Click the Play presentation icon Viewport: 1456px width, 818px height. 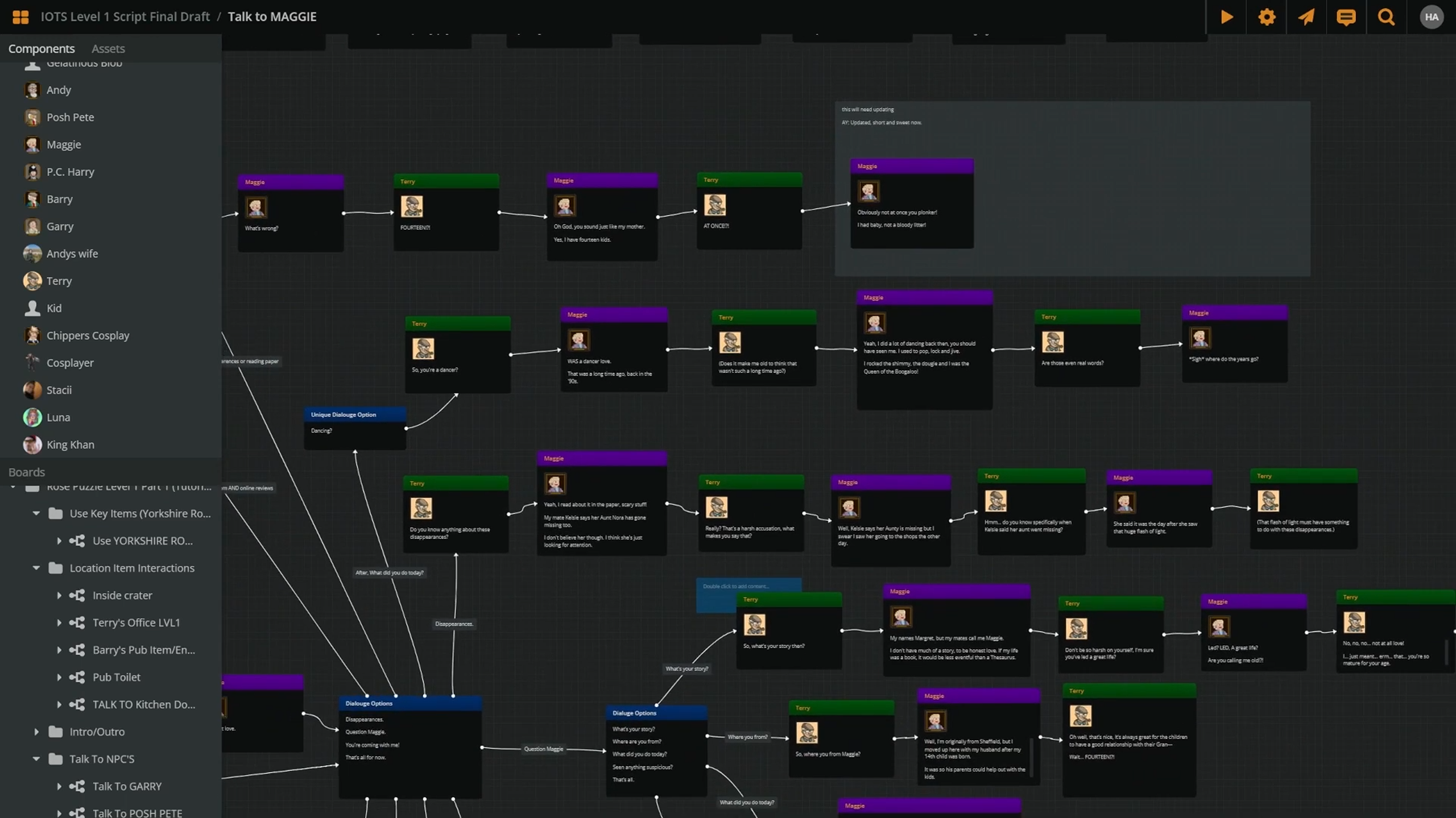point(1226,17)
